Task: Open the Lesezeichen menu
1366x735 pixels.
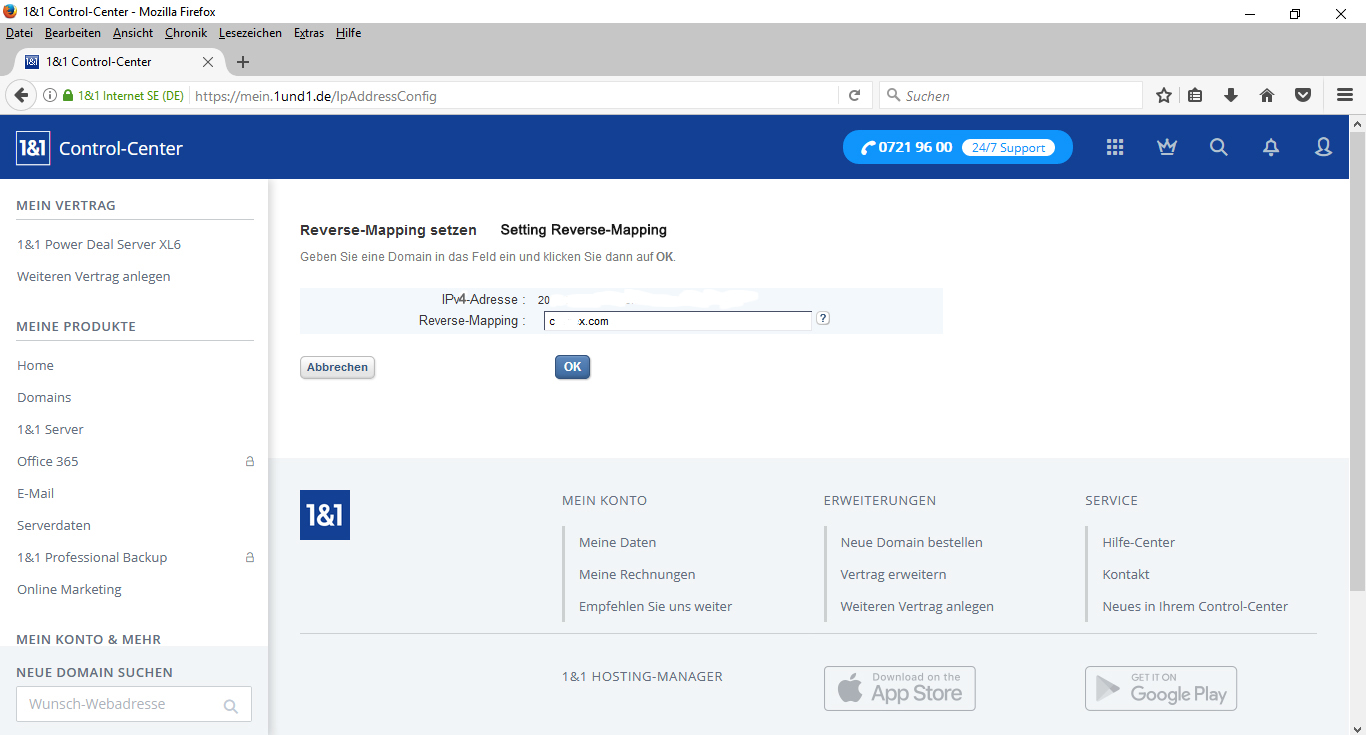Action: pos(250,33)
